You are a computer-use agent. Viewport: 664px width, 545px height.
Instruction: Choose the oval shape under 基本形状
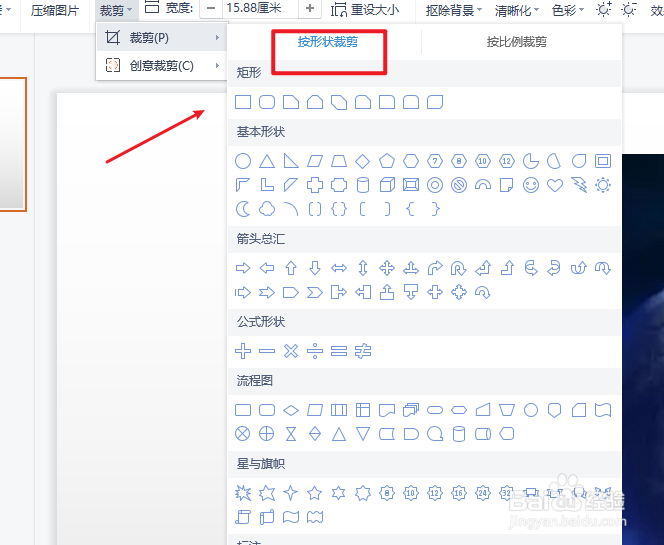(243, 161)
